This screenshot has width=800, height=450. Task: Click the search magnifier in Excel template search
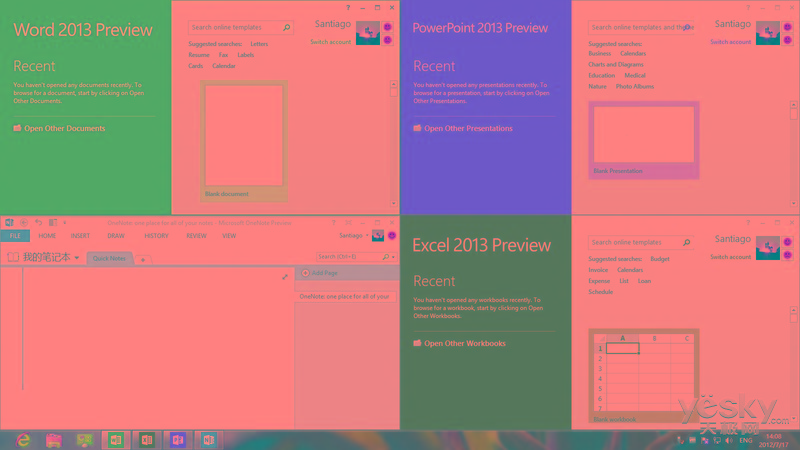coord(687,242)
